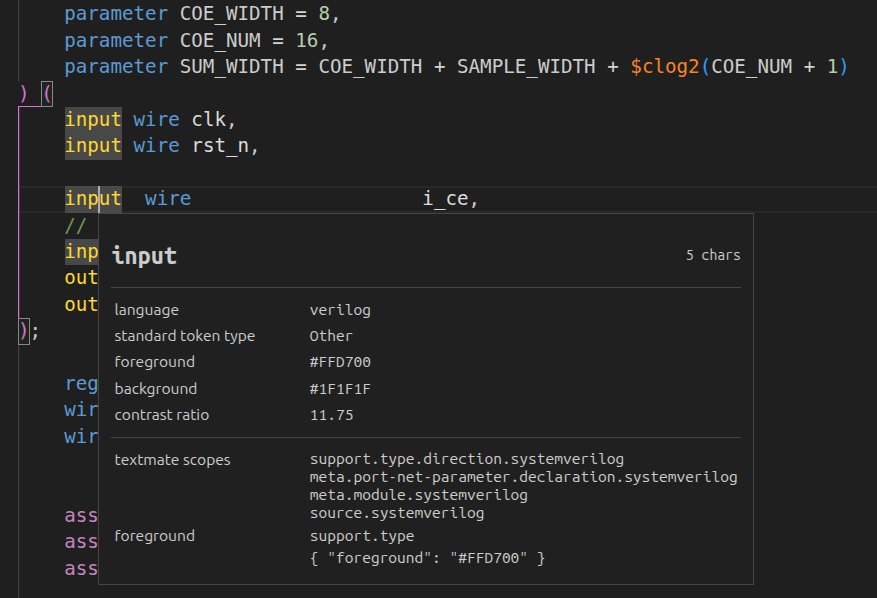Screen dimensions: 877x598
Task: Click the verilog language value
Action: click(340, 310)
